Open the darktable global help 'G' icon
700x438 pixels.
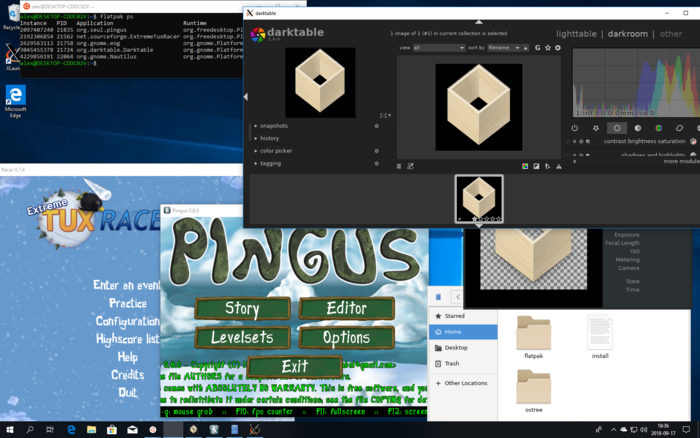point(538,47)
